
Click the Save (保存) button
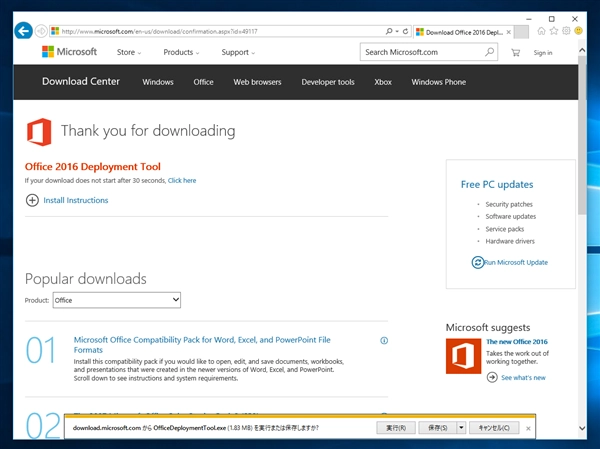438,428
